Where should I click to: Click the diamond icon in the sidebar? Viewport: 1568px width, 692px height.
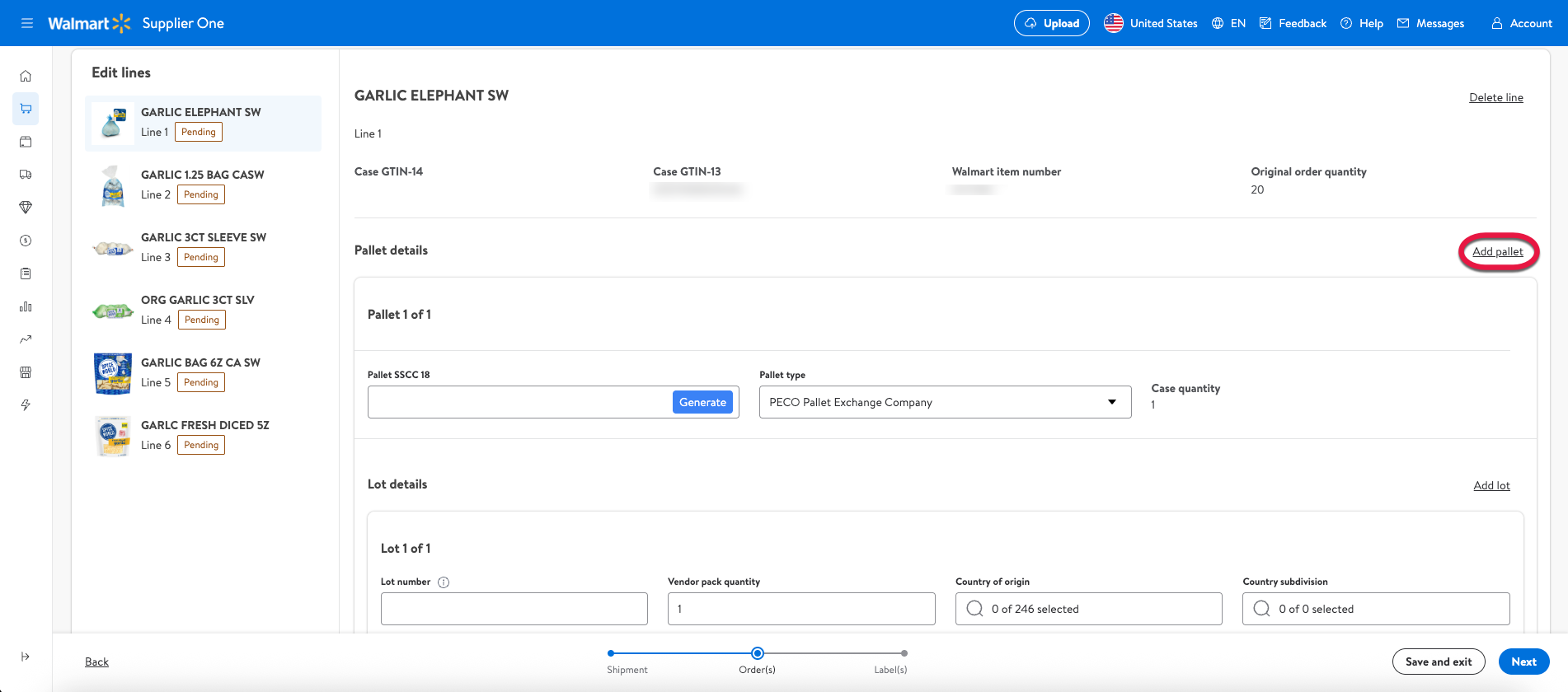(x=26, y=208)
